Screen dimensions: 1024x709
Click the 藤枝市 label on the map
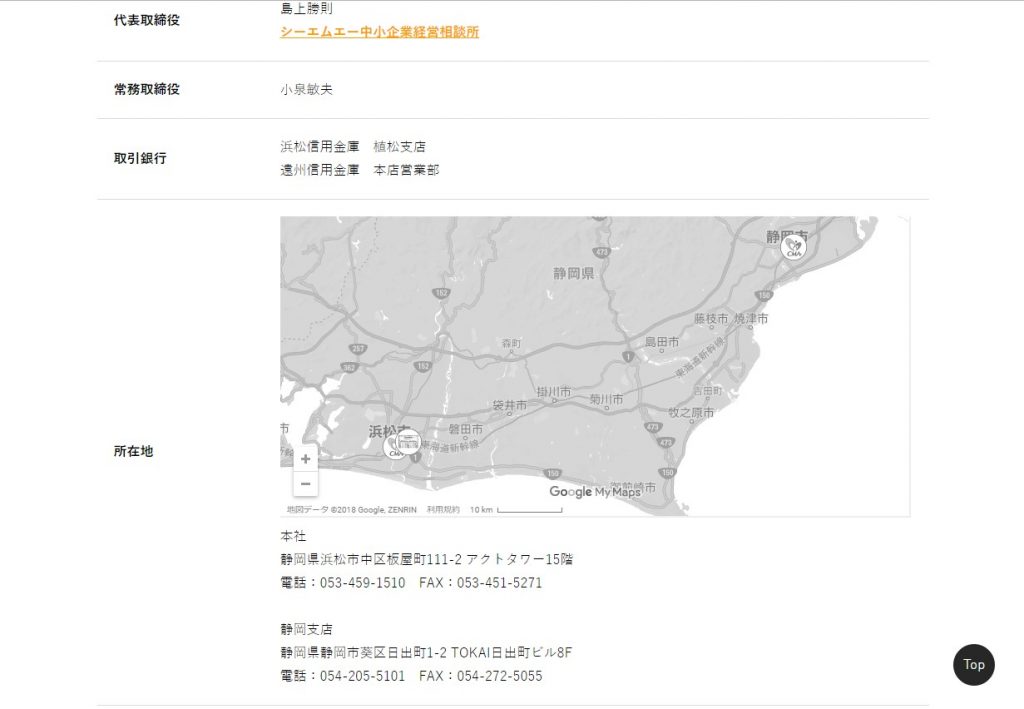pyautogui.click(x=711, y=319)
